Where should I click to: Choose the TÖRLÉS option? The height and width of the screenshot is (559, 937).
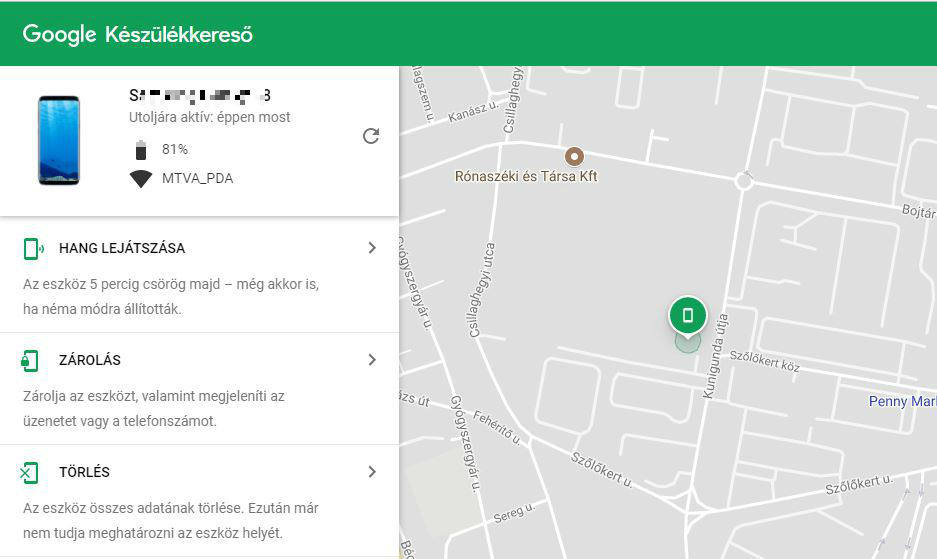click(x=84, y=472)
